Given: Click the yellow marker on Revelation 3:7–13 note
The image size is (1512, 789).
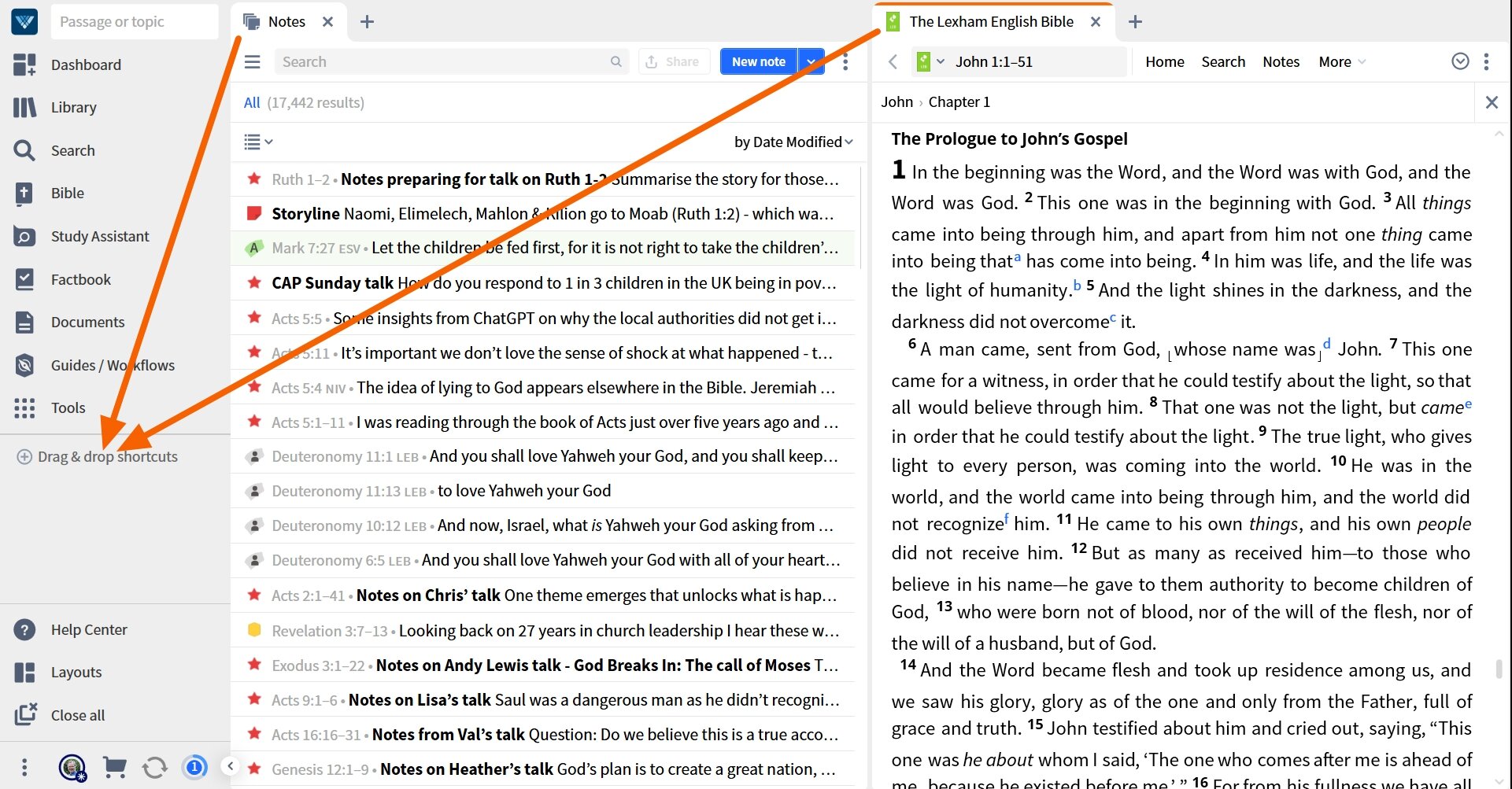Looking at the screenshot, I should click(x=253, y=630).
